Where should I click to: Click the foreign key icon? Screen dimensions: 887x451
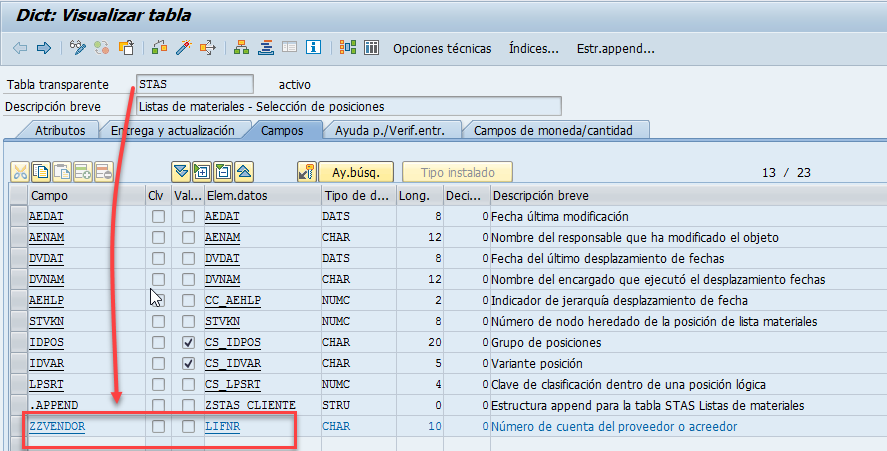307,172
